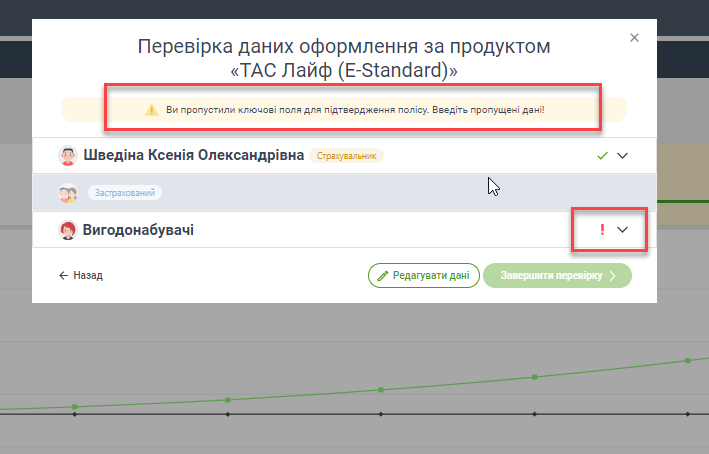Click the Завершити перевірку button
709x454 pixels.
pyautogui.click(x=558, y=275)
